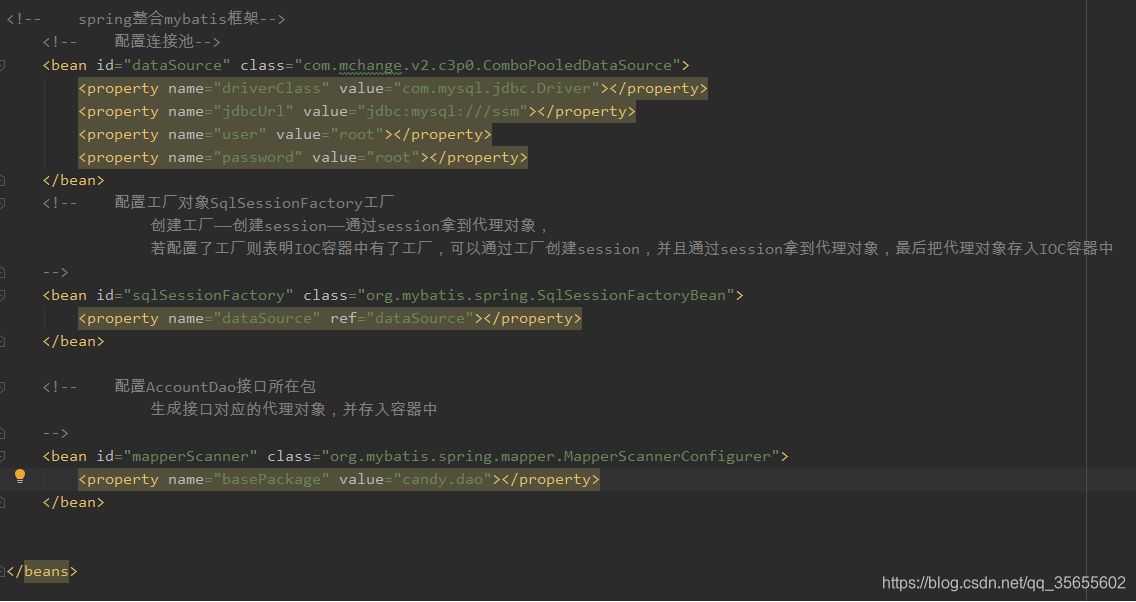Collapse the dataSource bean fold marker

point(2,65)
